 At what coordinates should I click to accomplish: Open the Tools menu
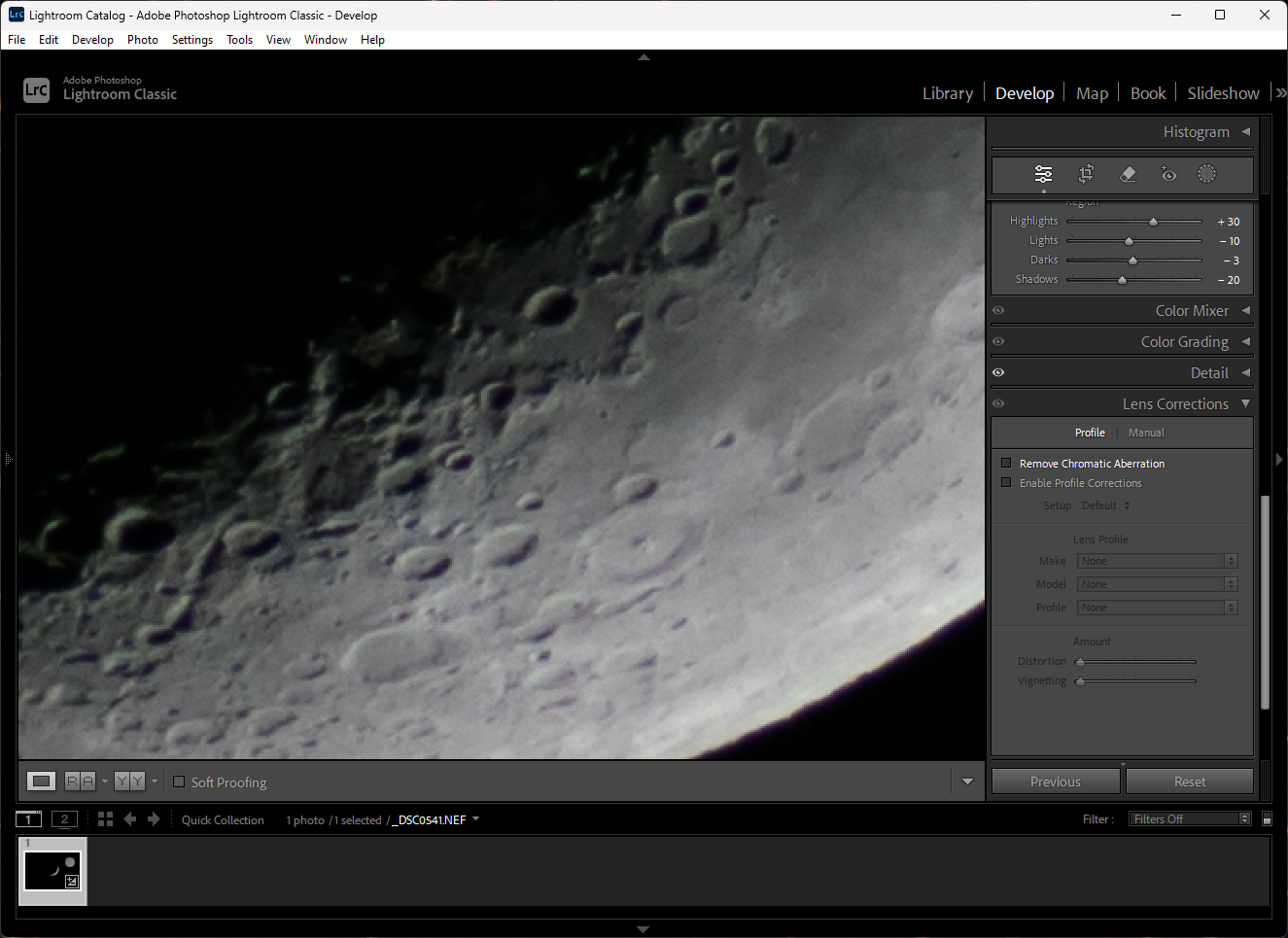click(x=239, y=40)
